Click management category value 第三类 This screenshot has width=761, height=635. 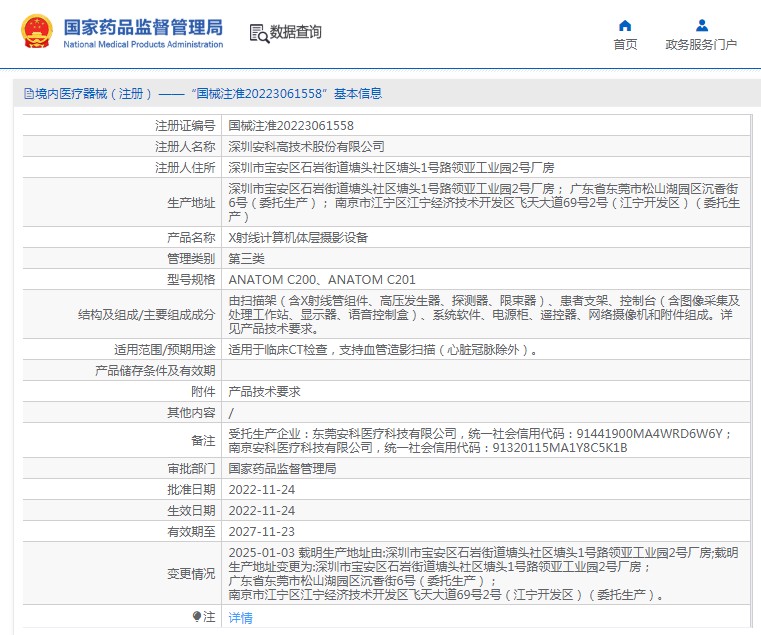coord(247,258)
